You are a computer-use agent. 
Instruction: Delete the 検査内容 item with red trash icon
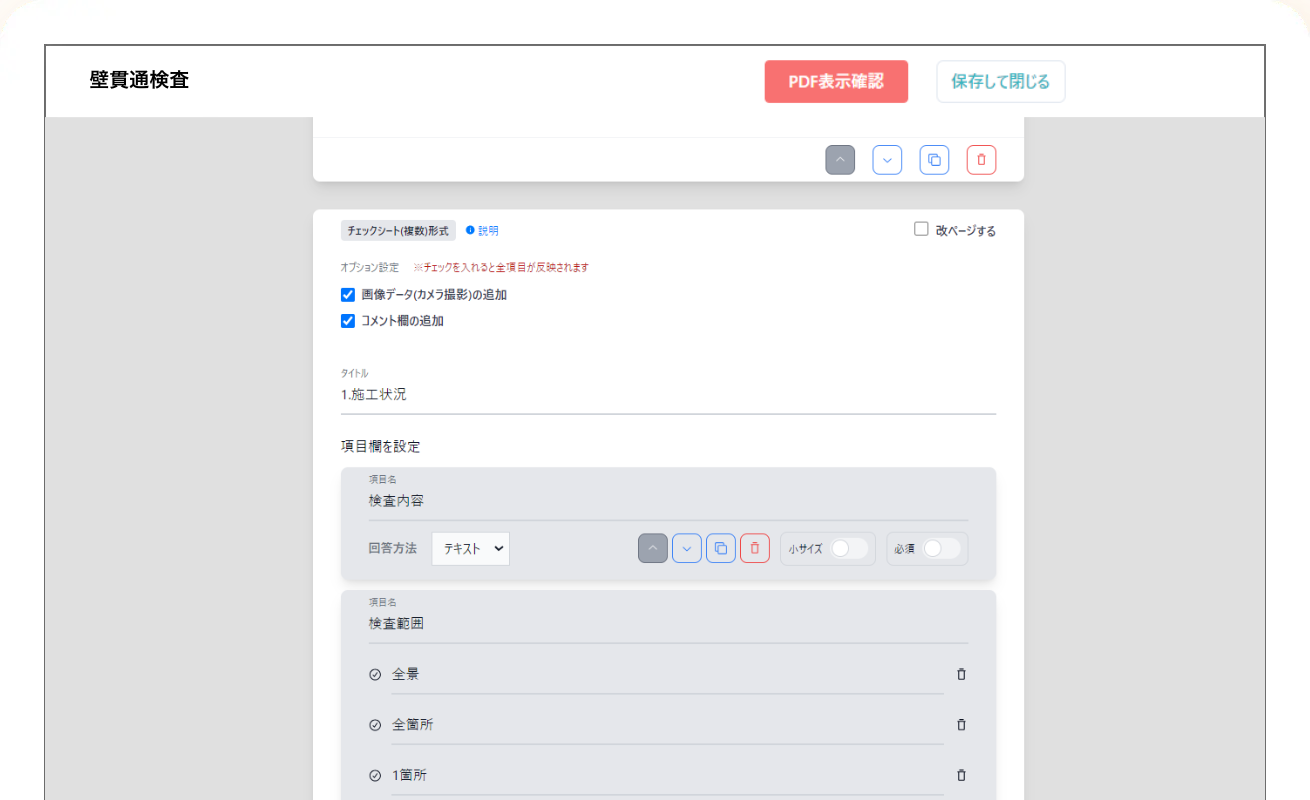754,548
